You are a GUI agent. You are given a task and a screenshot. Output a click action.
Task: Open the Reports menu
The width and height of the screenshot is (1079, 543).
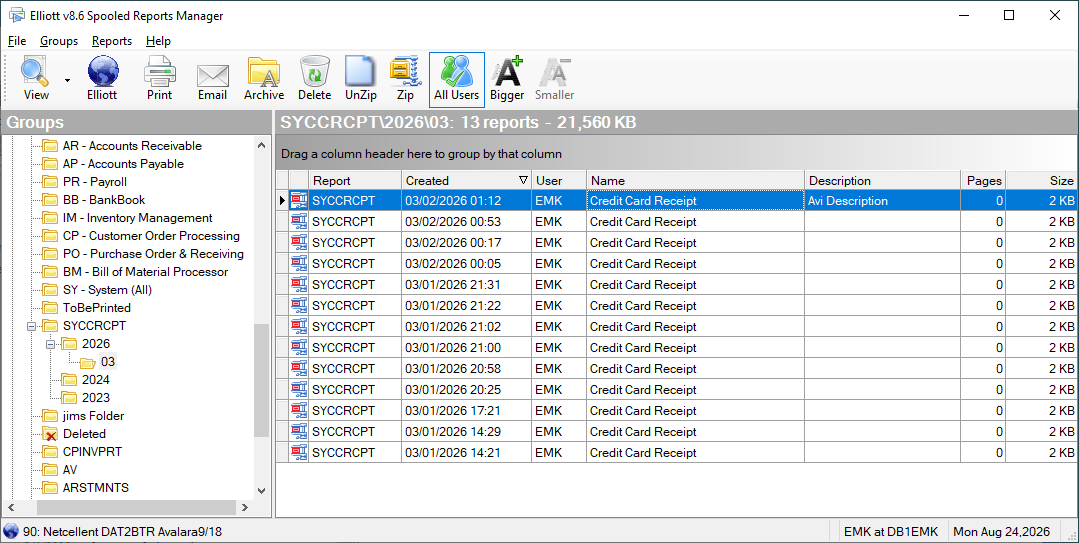(111, 41)
